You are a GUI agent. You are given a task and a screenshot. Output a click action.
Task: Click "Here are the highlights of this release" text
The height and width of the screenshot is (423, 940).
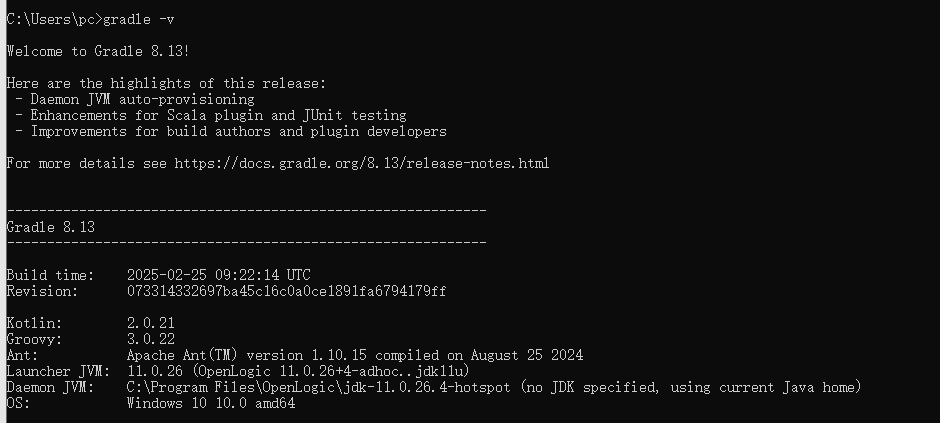pyautogui.click(x=166, y=83)
